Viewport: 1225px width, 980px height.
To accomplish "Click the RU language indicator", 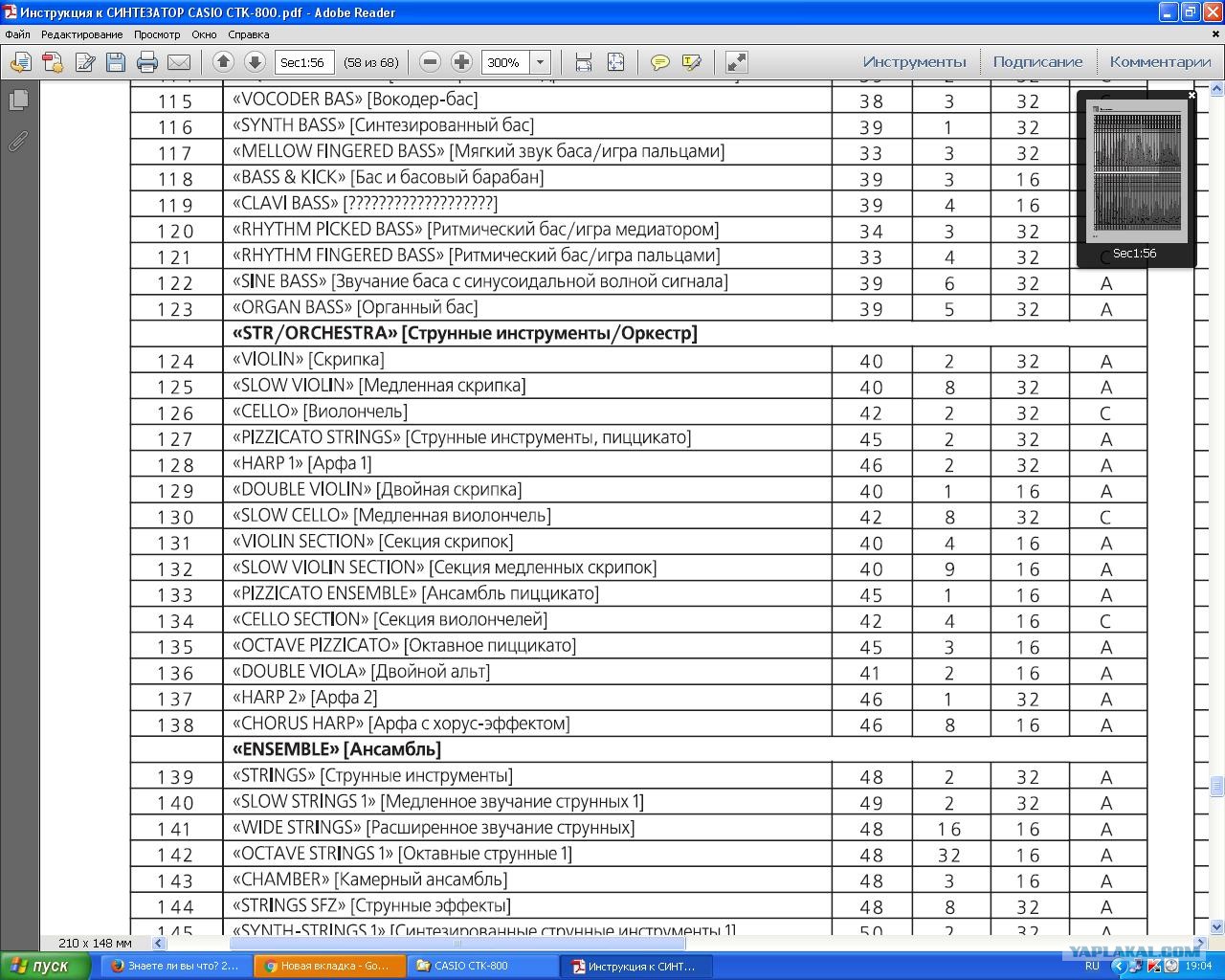I will click(x=1092, y=966).
